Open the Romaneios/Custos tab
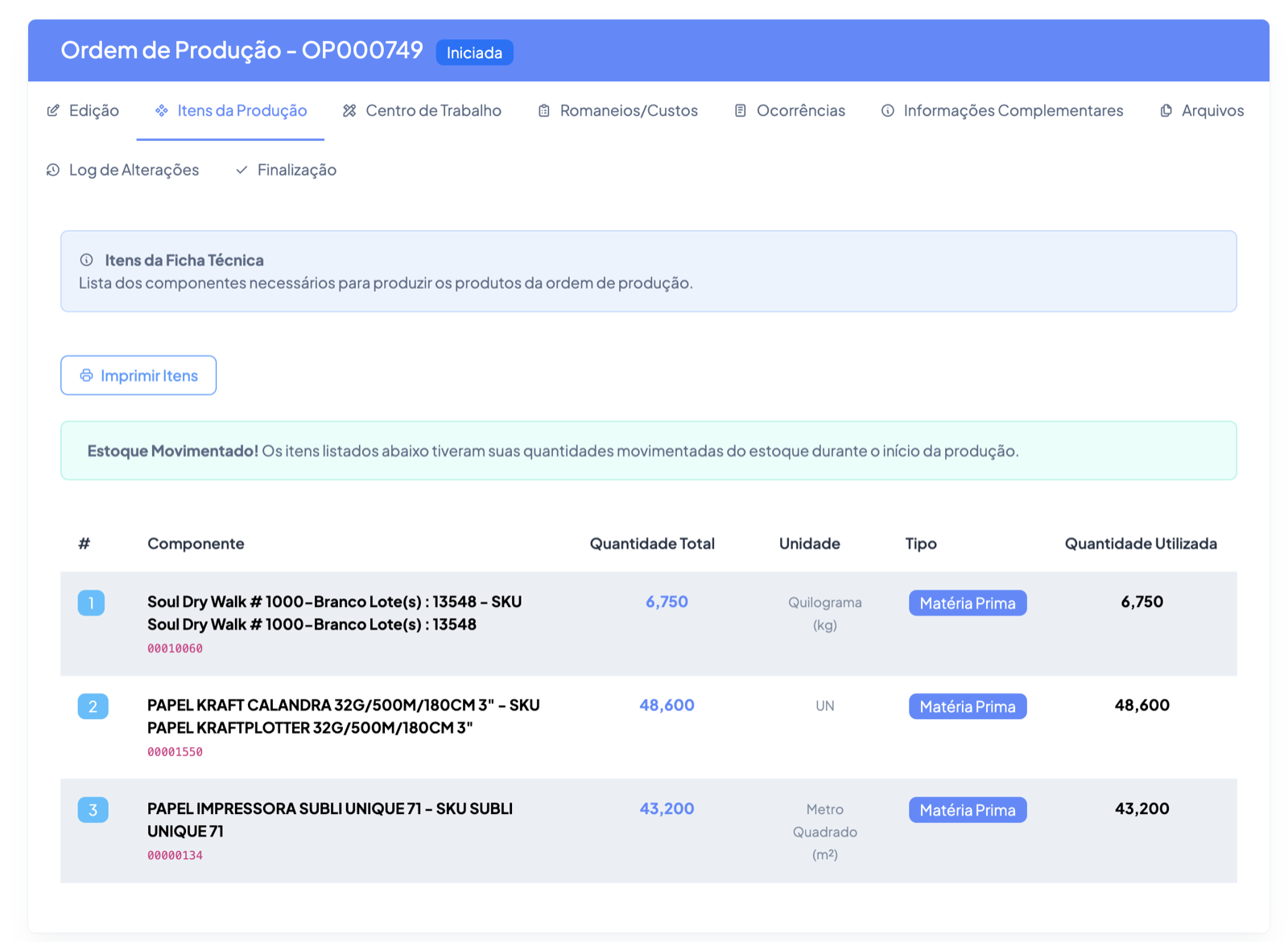Screen dimensions: 1288x942 (x=617, y=110)
